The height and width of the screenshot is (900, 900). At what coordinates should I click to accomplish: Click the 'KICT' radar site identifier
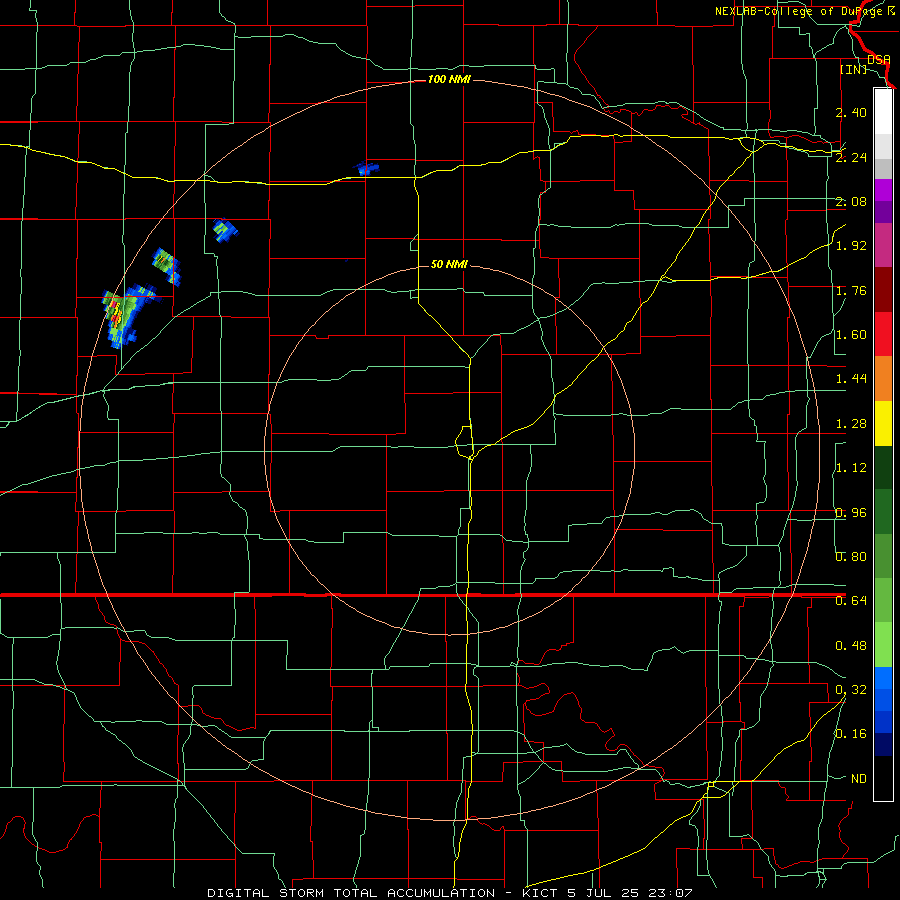[x=540, y=893]
